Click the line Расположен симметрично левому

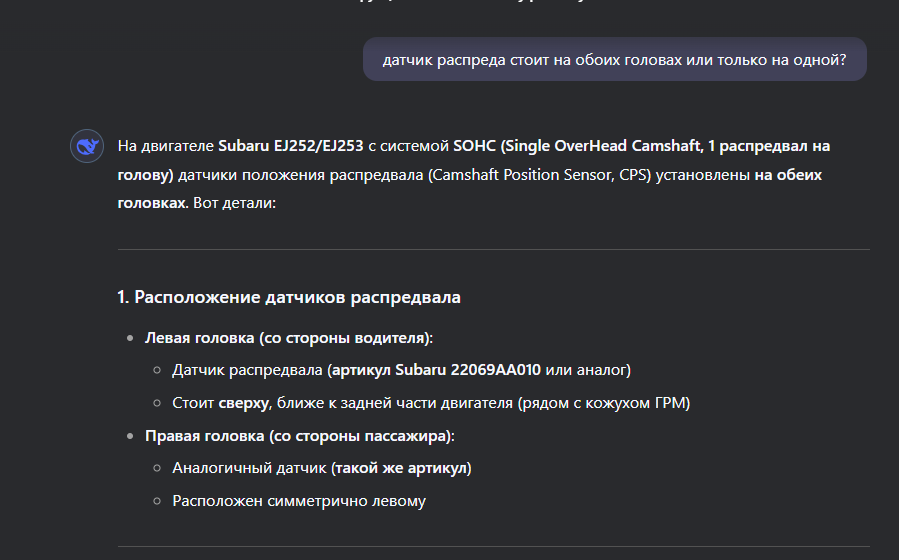299,501
